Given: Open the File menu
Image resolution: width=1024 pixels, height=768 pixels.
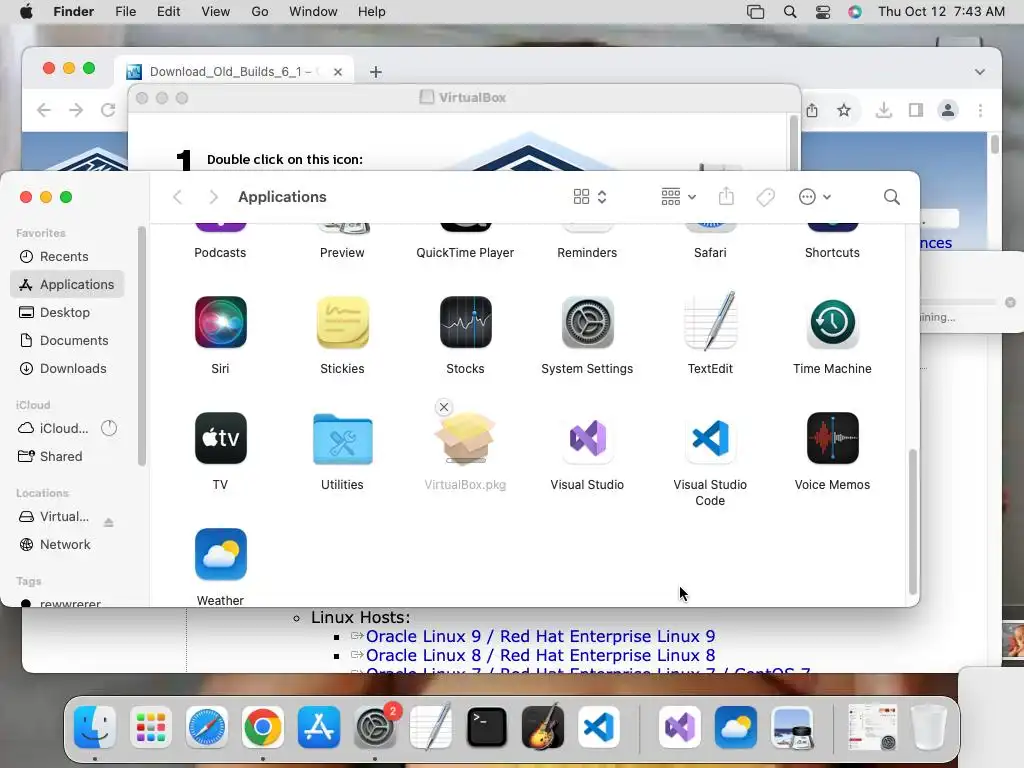Looking at the screenshot, I should 125,11.
